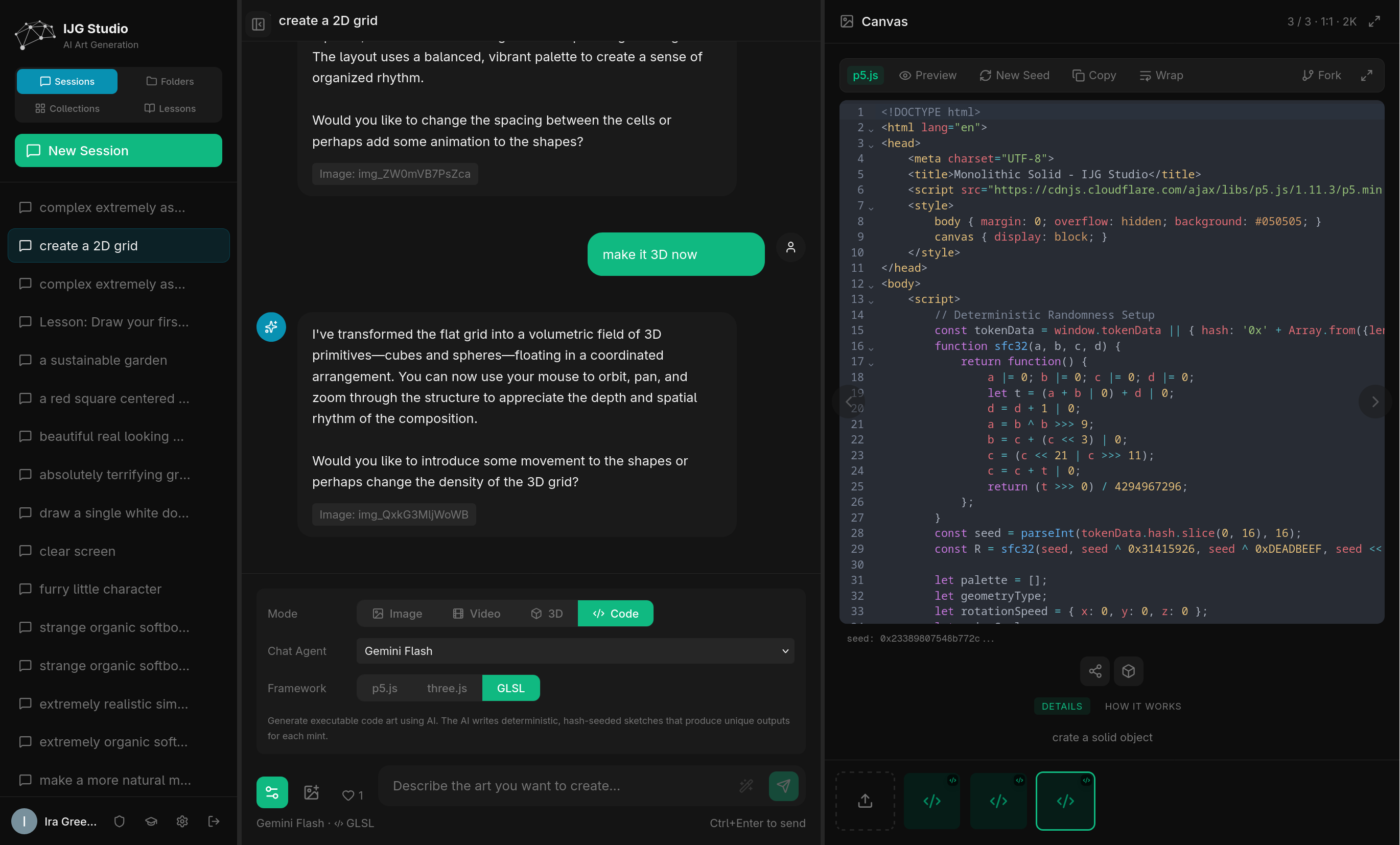The width and height of the screenshot is (1400, 845).
Task: Select Code mode
Action: point(615,614)
